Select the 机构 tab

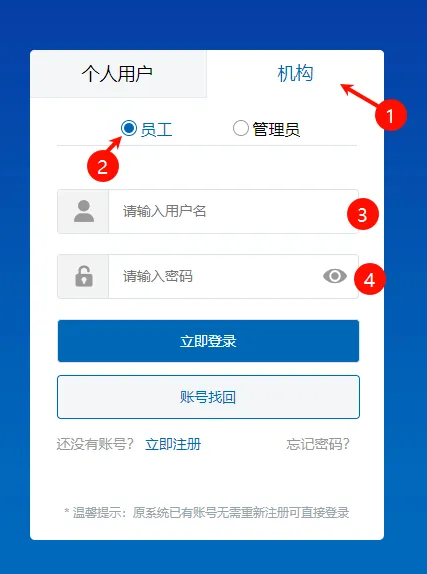tap(295, 74)
